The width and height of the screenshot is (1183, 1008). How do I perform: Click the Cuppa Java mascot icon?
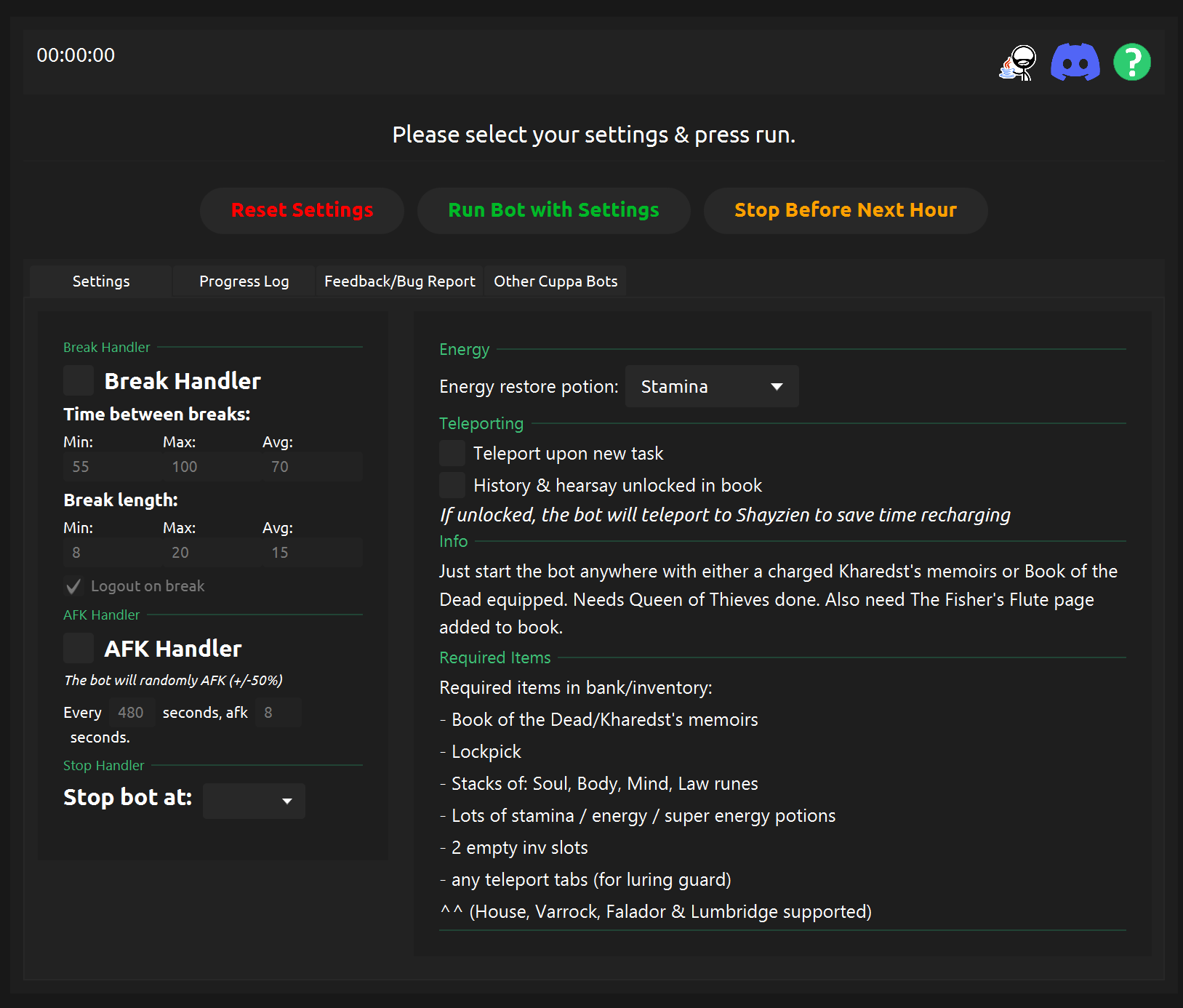[1018, 63]
